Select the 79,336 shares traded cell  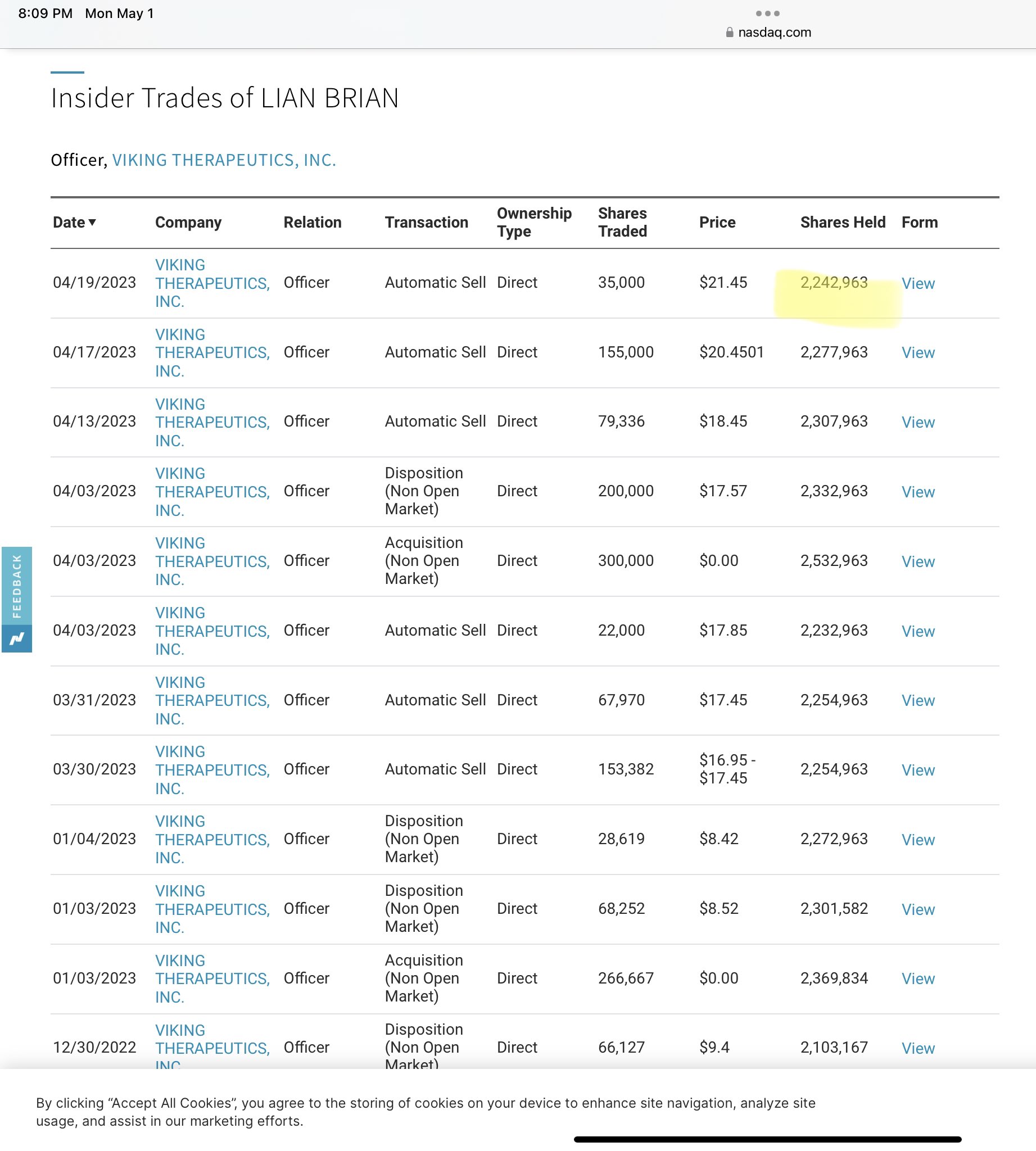621,422
